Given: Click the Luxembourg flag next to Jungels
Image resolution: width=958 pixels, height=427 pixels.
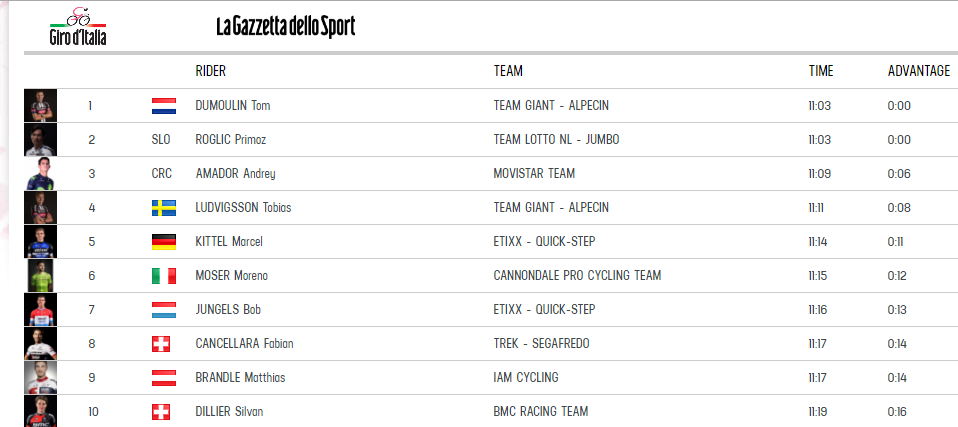Looking at the screenshot, I should pyautogui.click(x=164, y=310).
